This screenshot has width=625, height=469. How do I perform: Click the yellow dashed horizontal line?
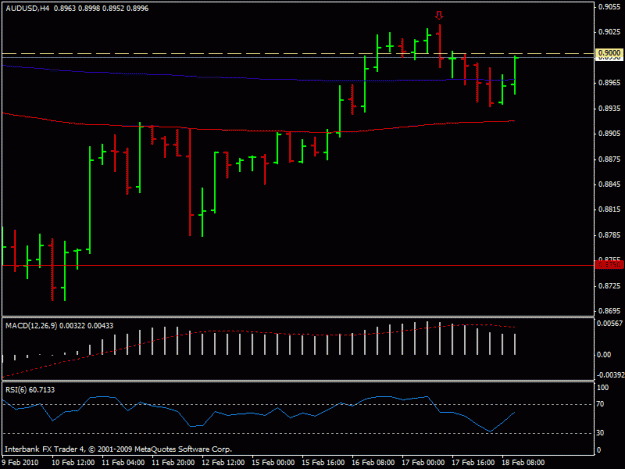point(297,53)
